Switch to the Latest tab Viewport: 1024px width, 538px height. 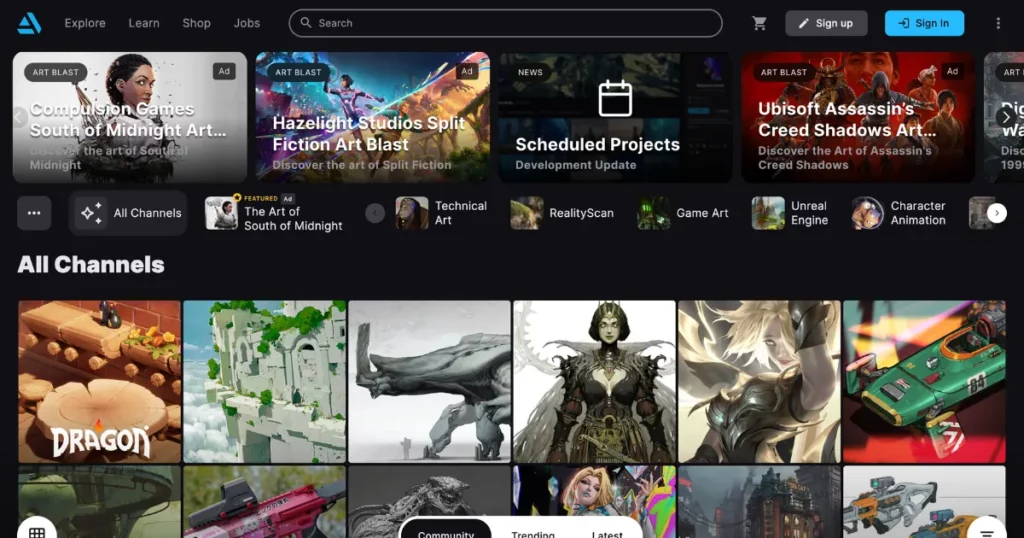607,533
